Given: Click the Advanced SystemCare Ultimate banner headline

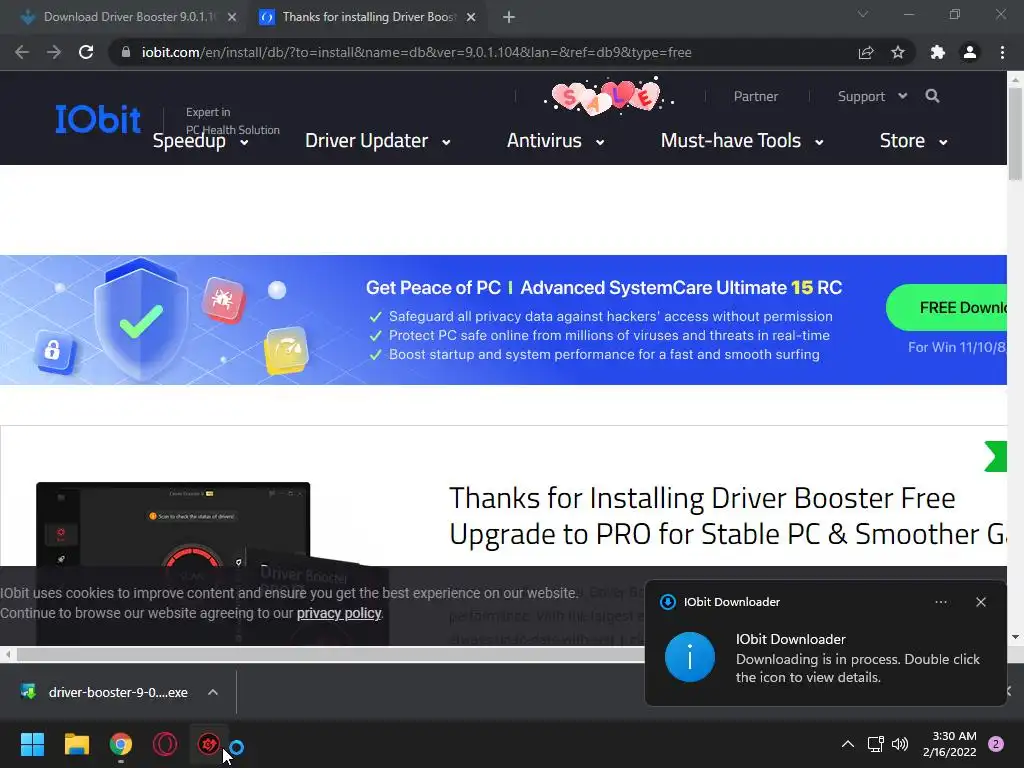Looking at the screenshot, I should pyautogui.click(x=604, y=287).
